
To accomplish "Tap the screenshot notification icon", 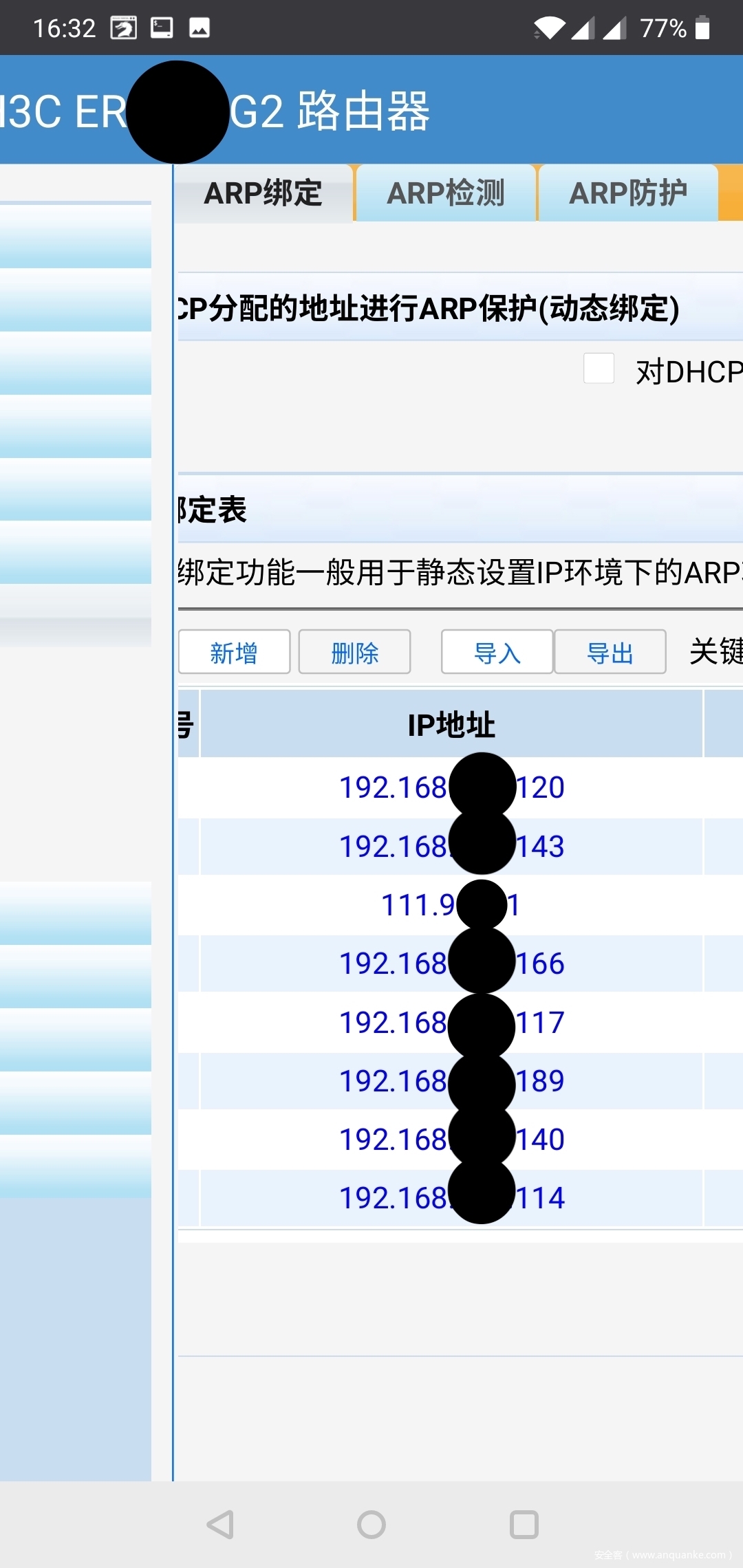I will [124, 28].
